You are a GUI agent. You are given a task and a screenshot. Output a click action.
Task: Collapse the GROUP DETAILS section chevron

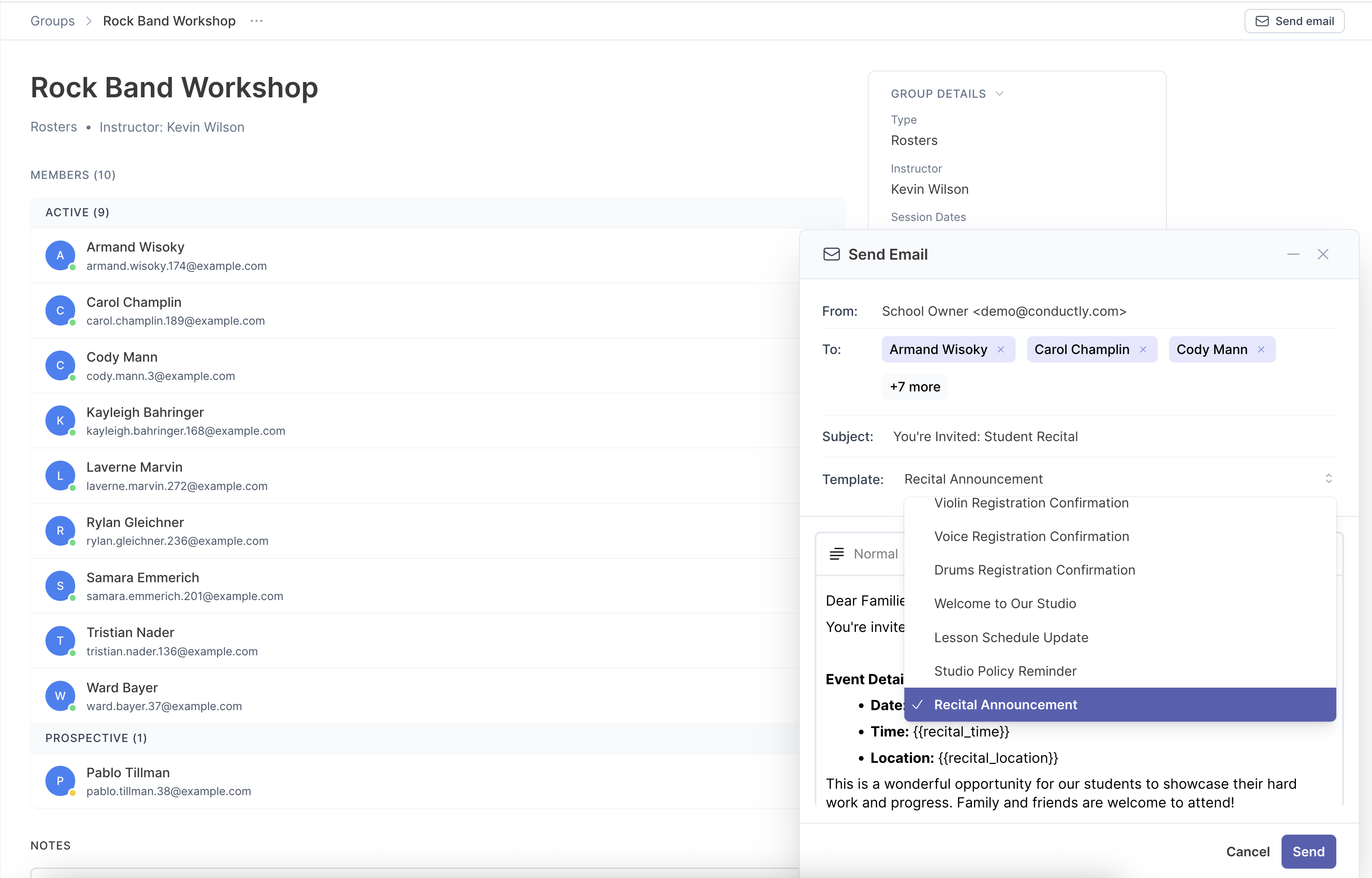click(x=1000, y=93)
